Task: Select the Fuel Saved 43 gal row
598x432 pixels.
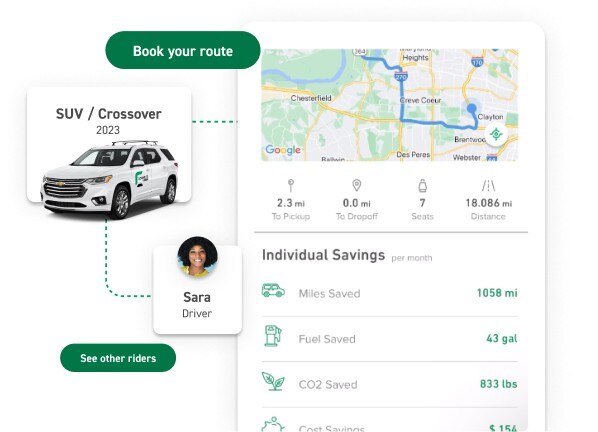Action: 389,339
